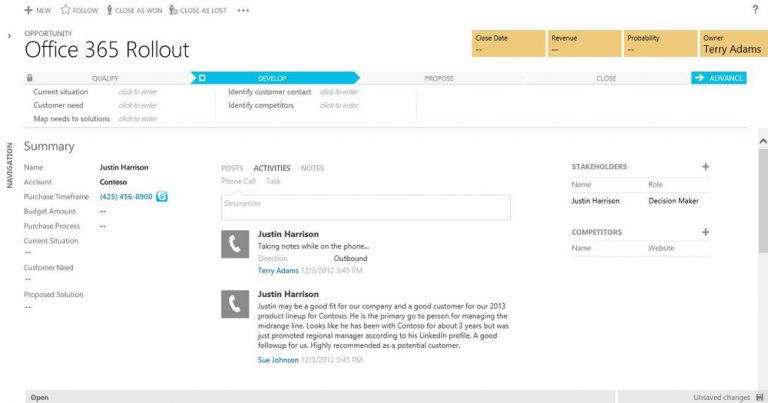Viewport: 768px width, 403px height.
Task: Click the Follow star icon
Action: [x=65, y=10]
